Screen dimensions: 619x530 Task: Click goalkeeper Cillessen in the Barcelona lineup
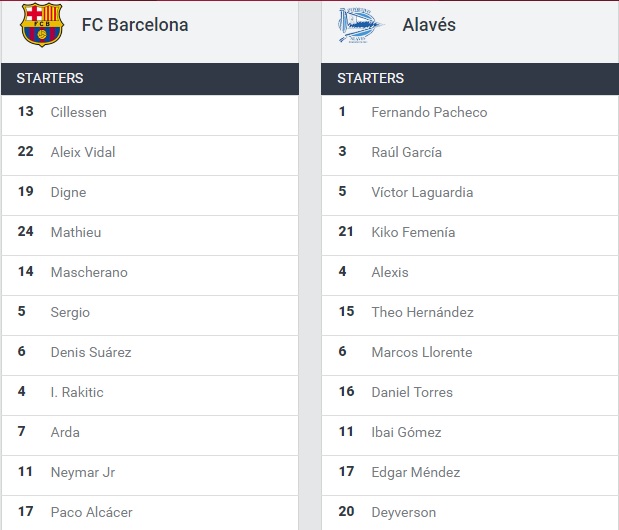[78, 112]
